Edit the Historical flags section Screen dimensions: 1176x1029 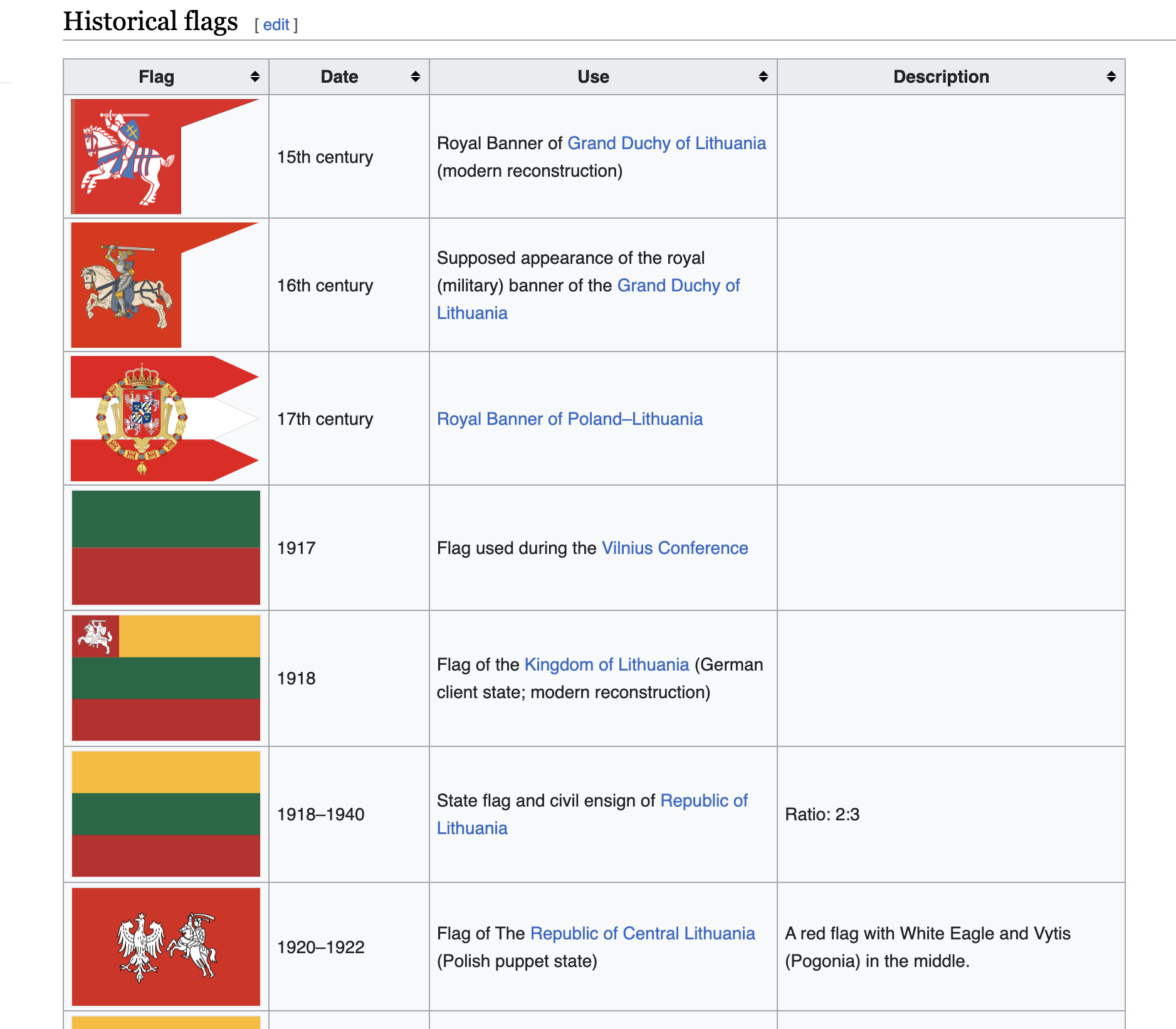tap(276, 24)
